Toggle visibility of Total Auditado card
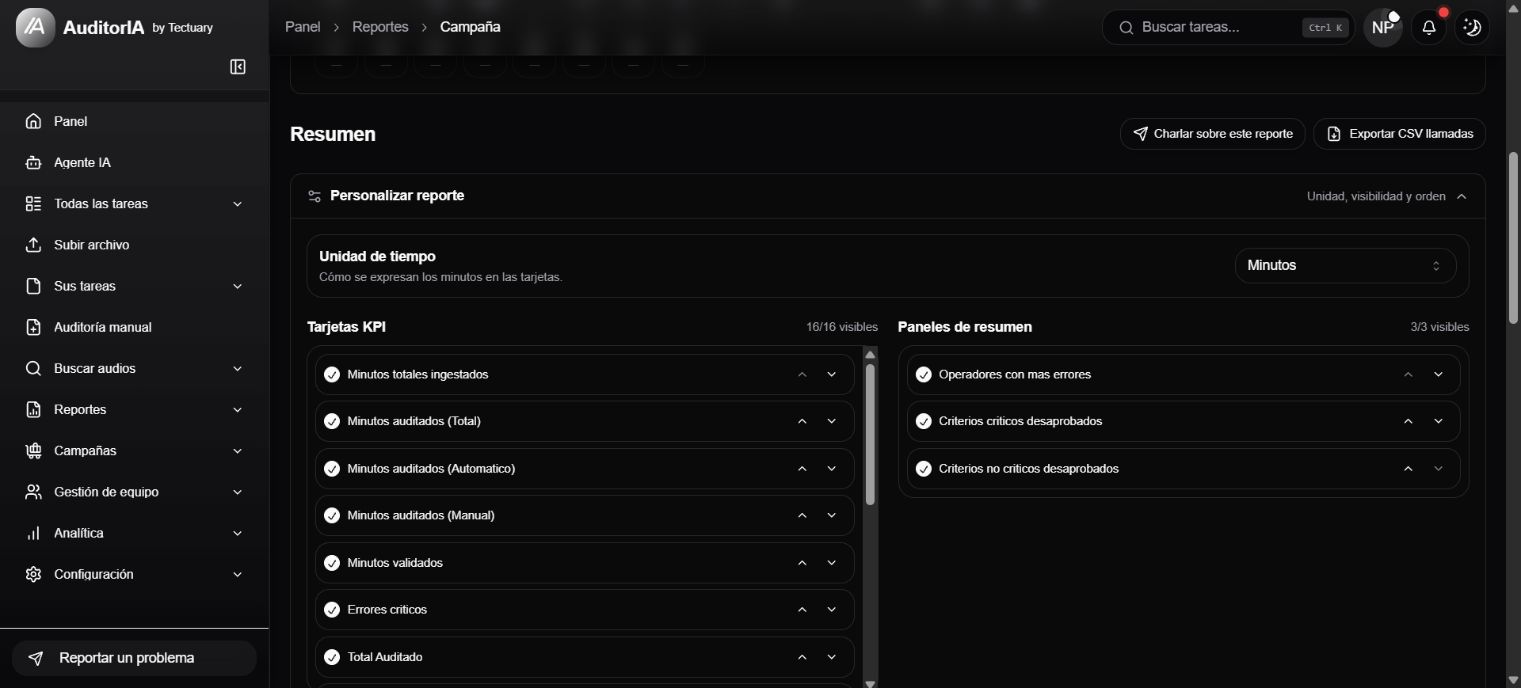Viewport: 1521px width, 688px height. coord(332,657)
